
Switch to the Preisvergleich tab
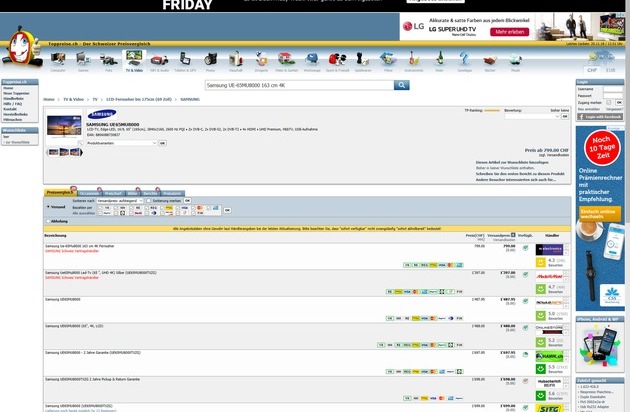tap(59, 193)
